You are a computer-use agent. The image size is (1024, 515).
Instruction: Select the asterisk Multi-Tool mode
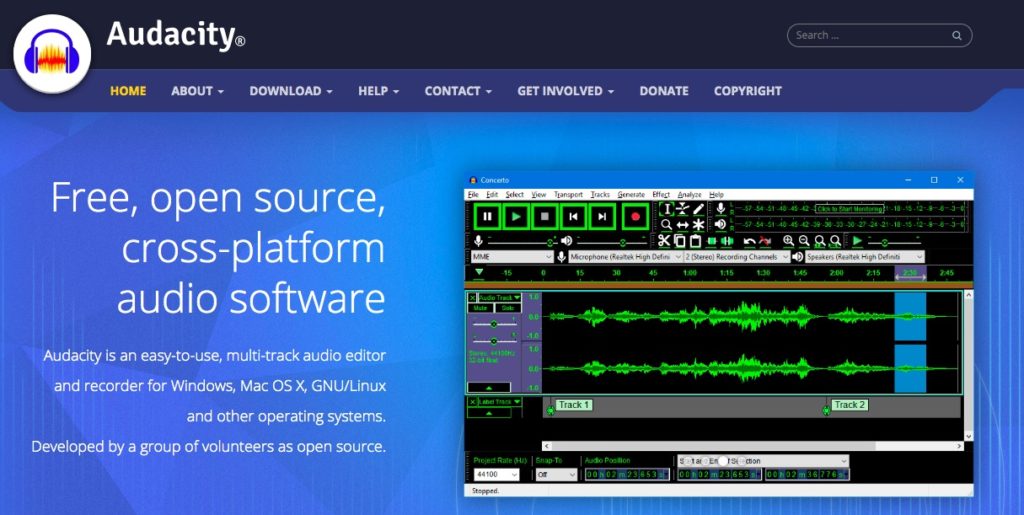click(699, 225)
